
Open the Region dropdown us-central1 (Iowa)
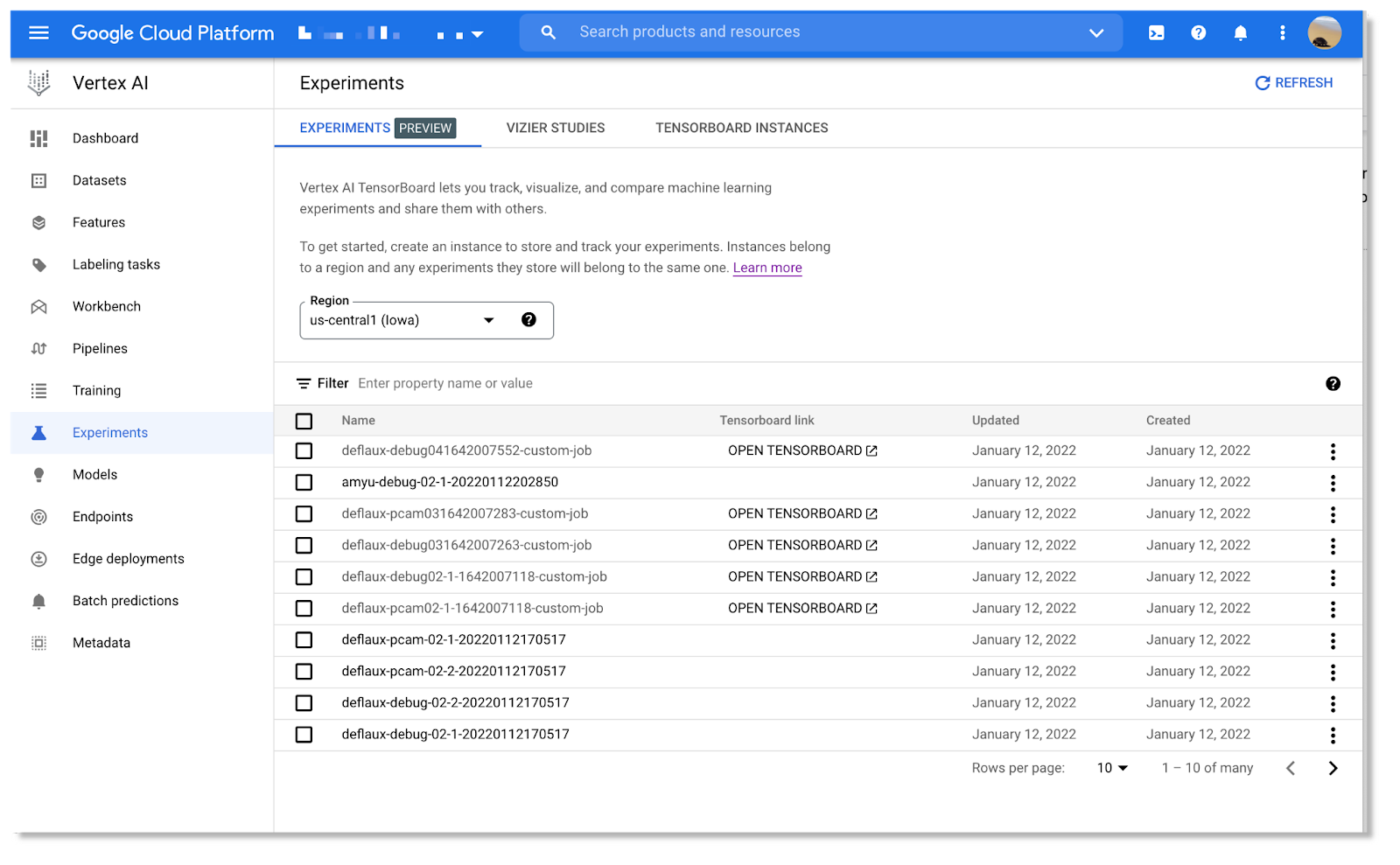coord(402,320)
